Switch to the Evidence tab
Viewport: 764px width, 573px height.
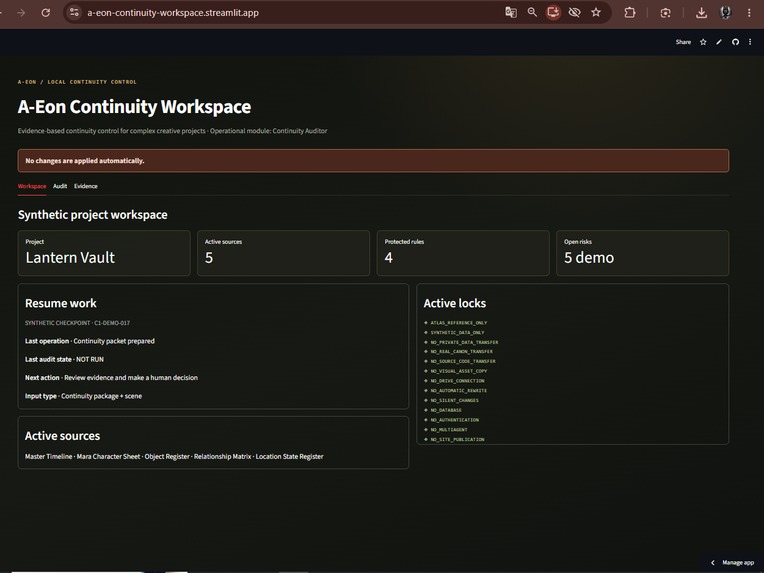click(86, 186)
